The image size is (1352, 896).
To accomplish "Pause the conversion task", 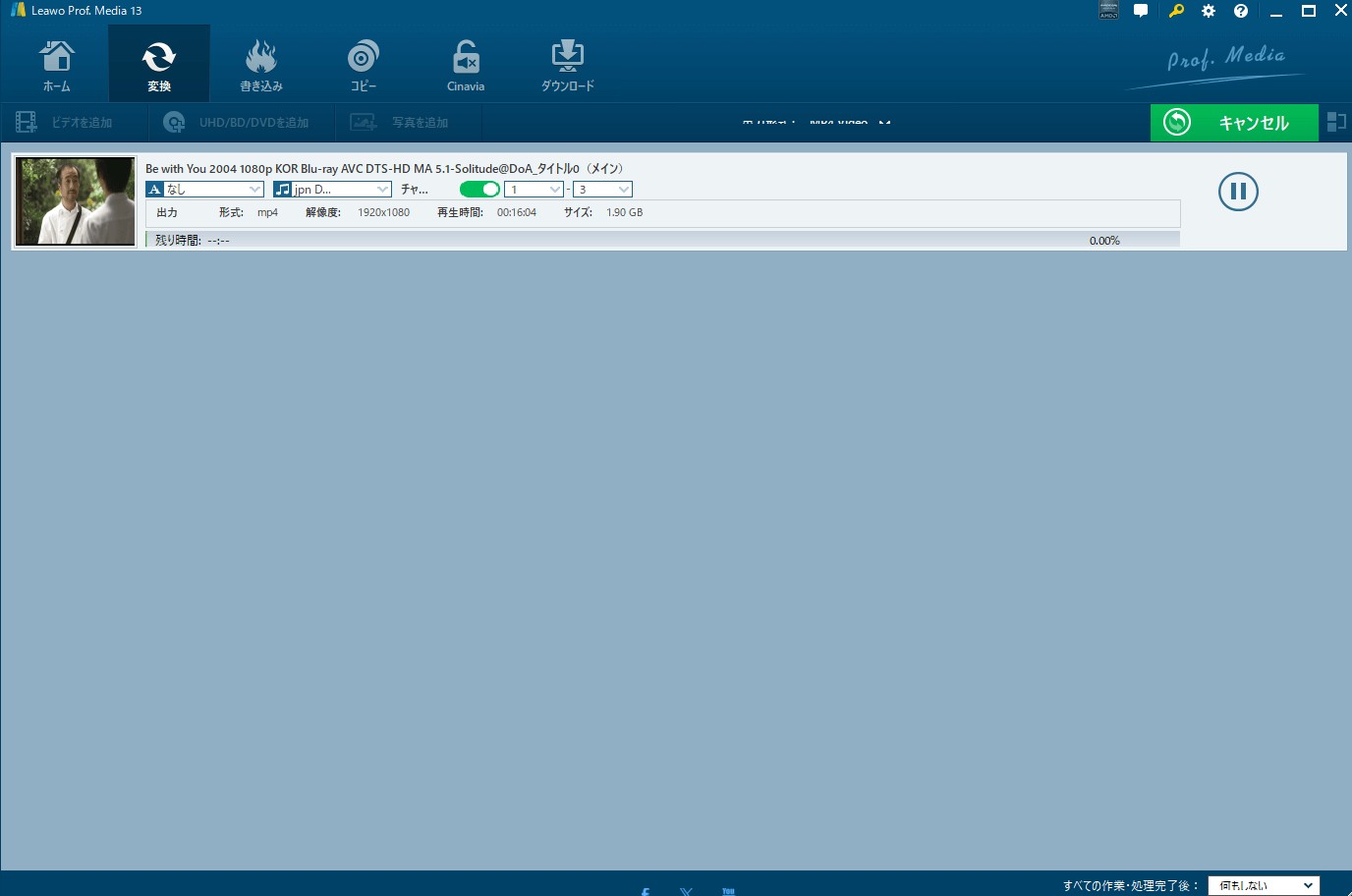I will (1238, 192).
